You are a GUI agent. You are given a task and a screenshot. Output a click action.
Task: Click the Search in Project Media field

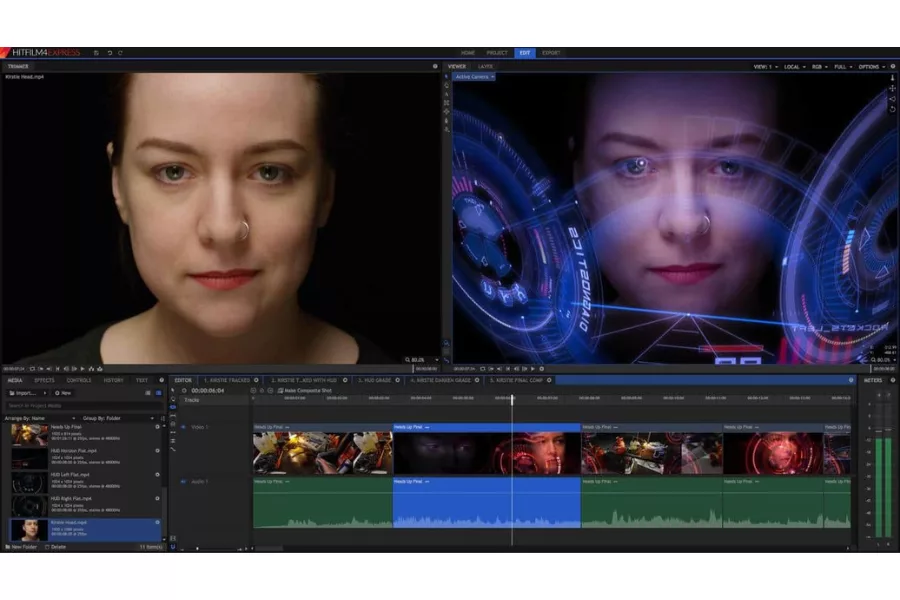pyautogui.click(x=84, y=405)
